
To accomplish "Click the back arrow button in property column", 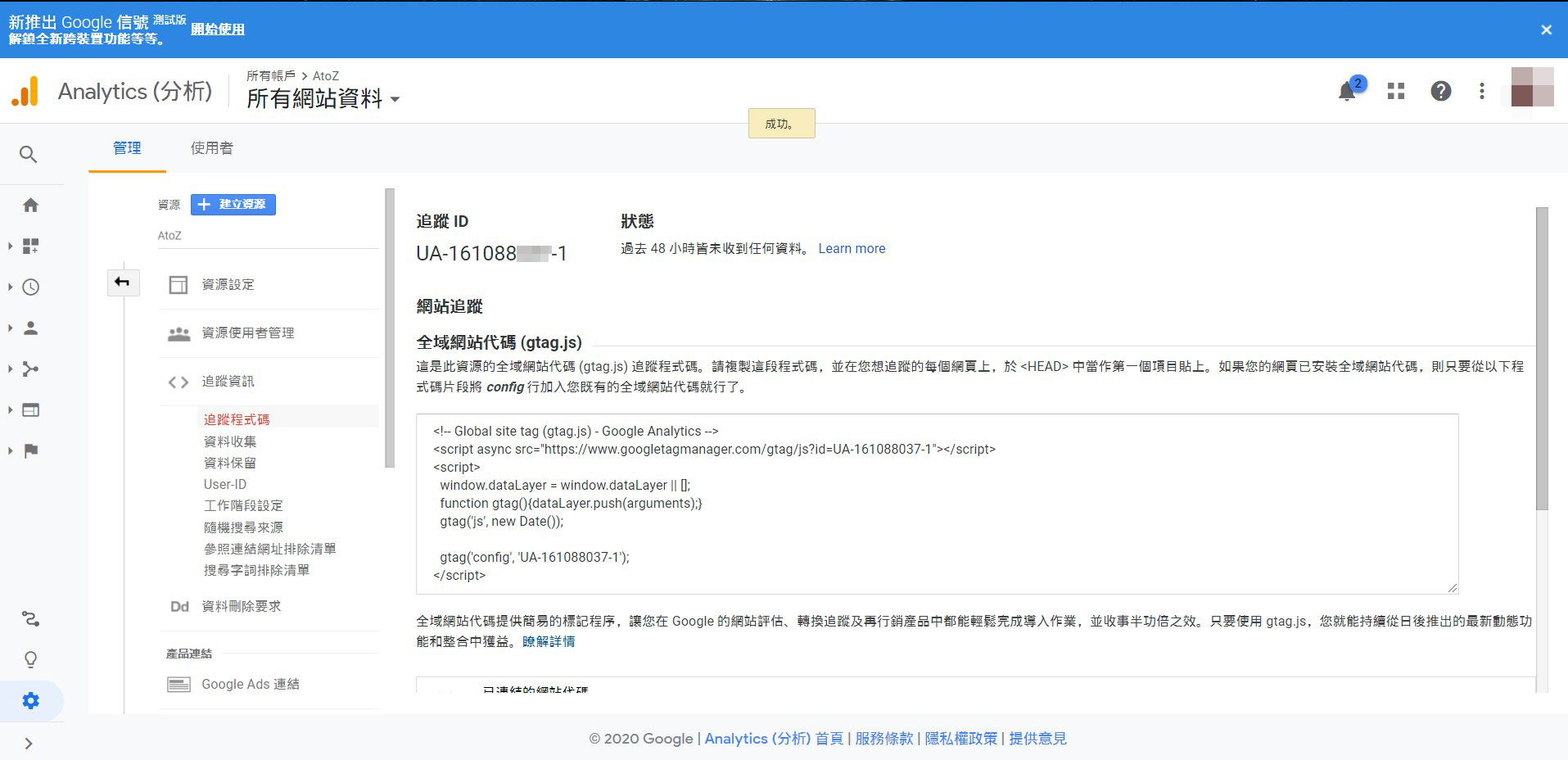I will (x=123, y=283).
